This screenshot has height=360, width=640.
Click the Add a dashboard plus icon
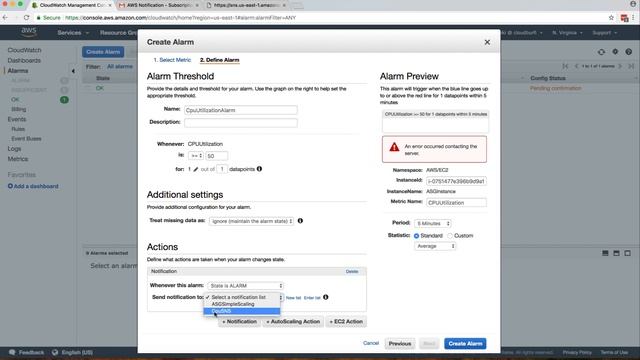click(x=10, y=186)
